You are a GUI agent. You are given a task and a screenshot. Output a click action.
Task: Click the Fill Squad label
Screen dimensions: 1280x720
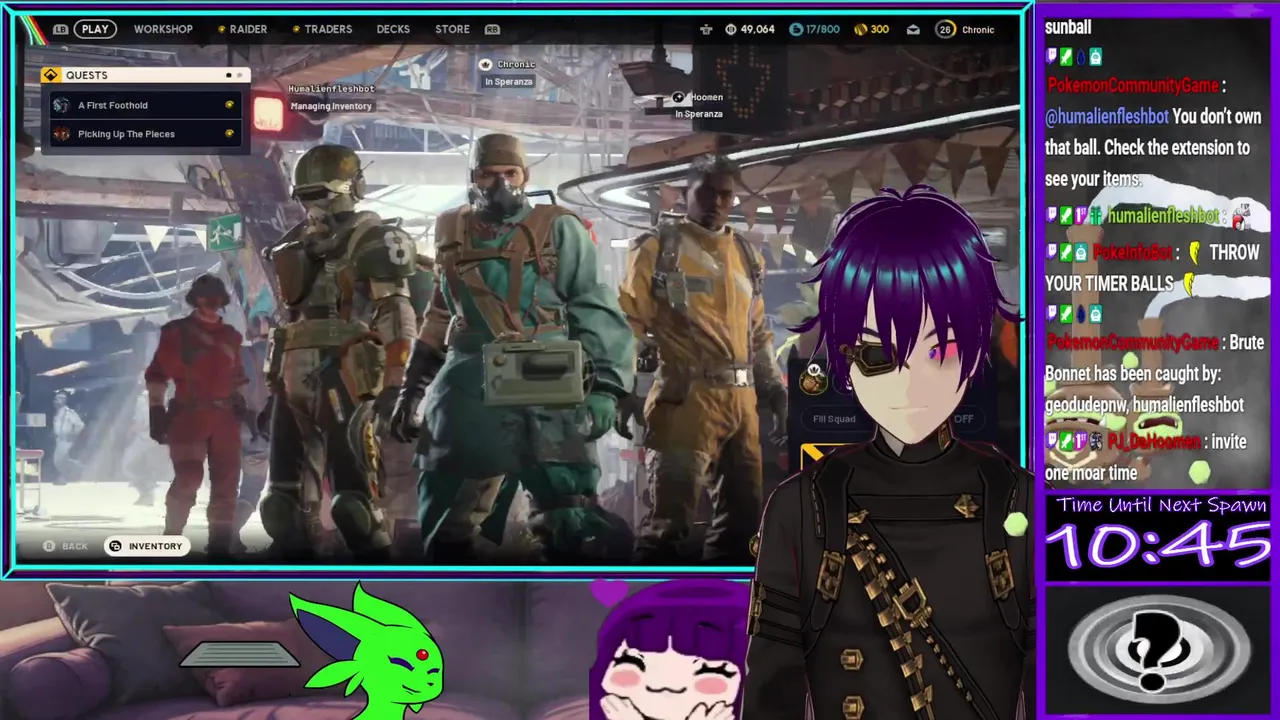pyautogui.click(x=834, y=419)
